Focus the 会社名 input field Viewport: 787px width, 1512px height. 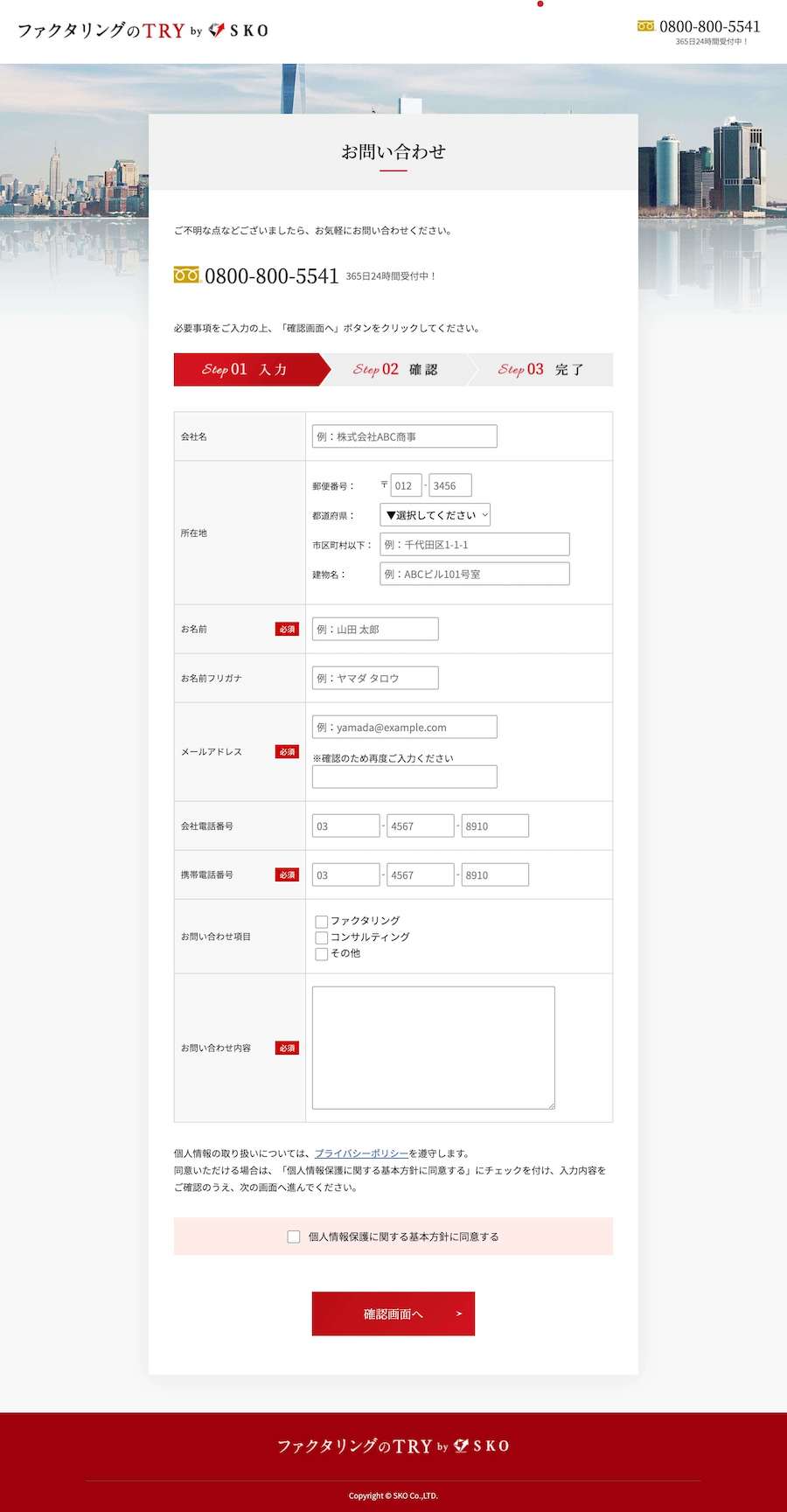(x=405, y=436)
